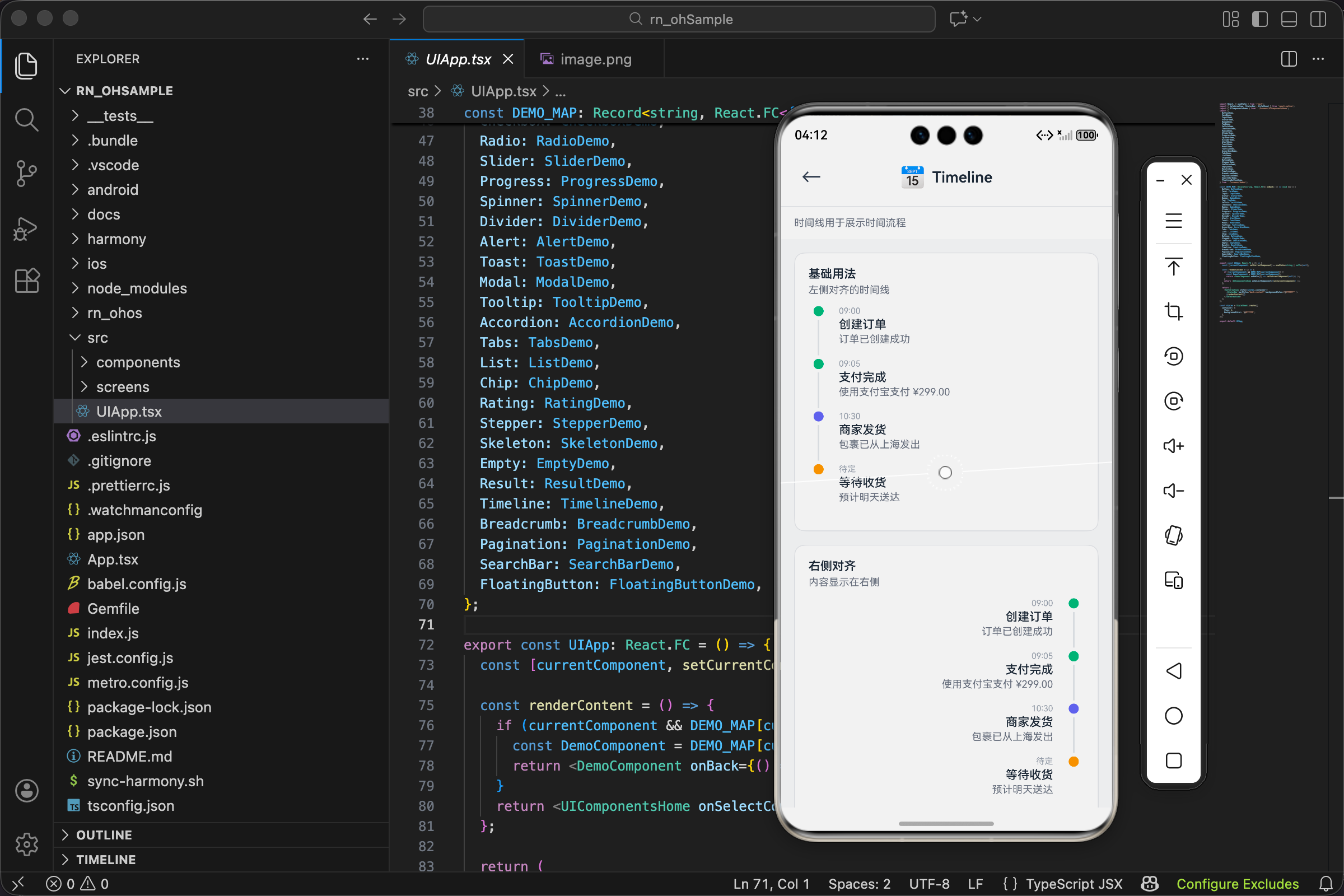This screenshot has height=896, width=1344.
Task: Open package.json in explorer
Action: (x=132, y=731)
